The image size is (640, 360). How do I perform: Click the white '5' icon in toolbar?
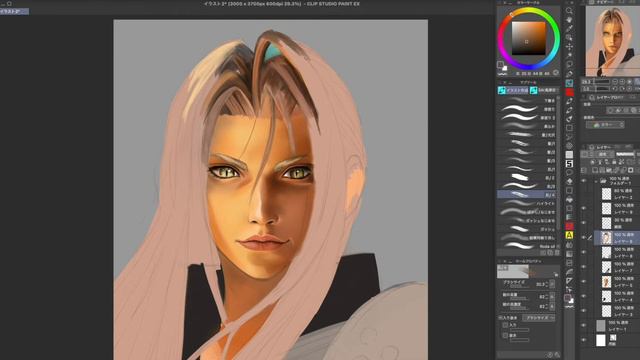coord(569,164)
